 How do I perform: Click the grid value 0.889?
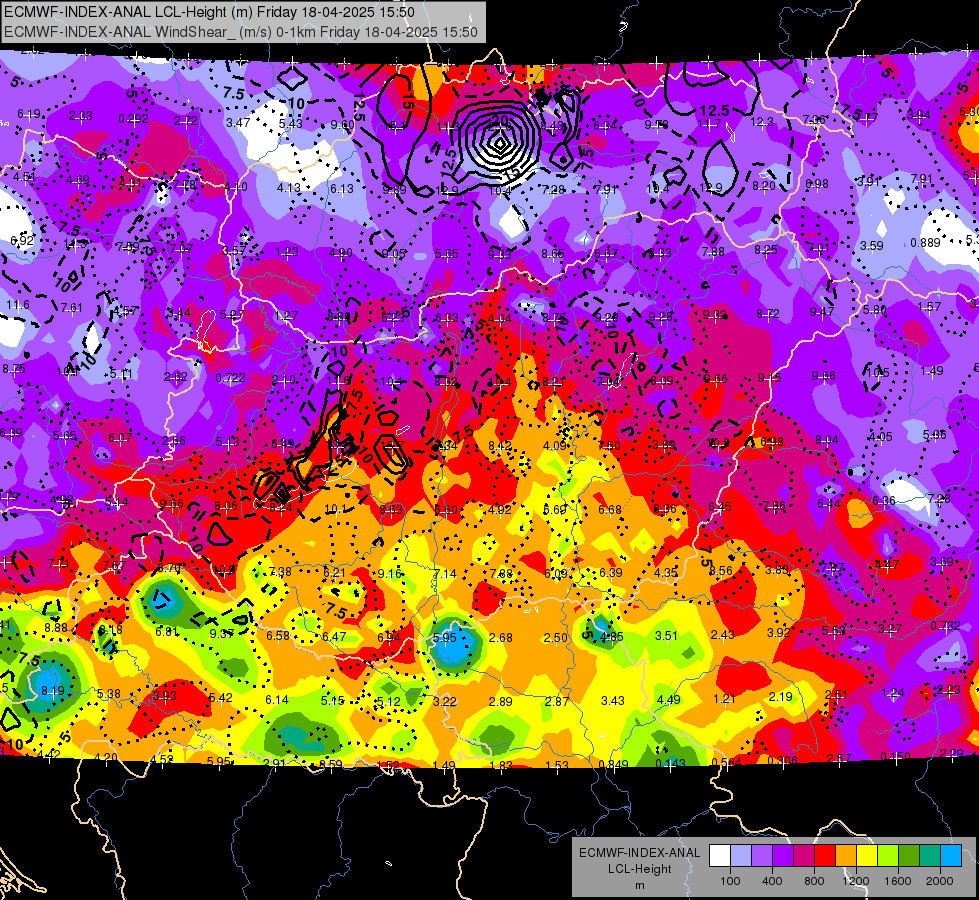tap(925, 242)
